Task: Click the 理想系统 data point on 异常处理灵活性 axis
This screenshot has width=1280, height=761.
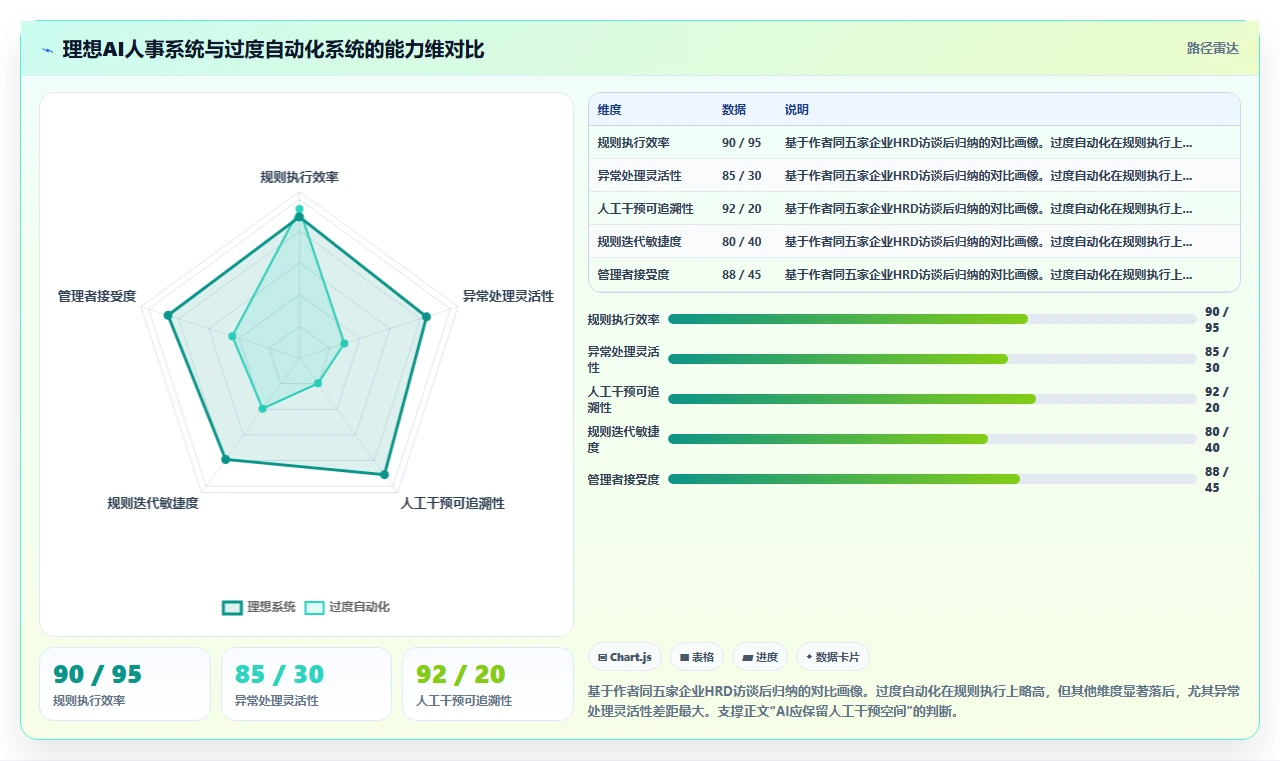Action: tap(426, 317)
